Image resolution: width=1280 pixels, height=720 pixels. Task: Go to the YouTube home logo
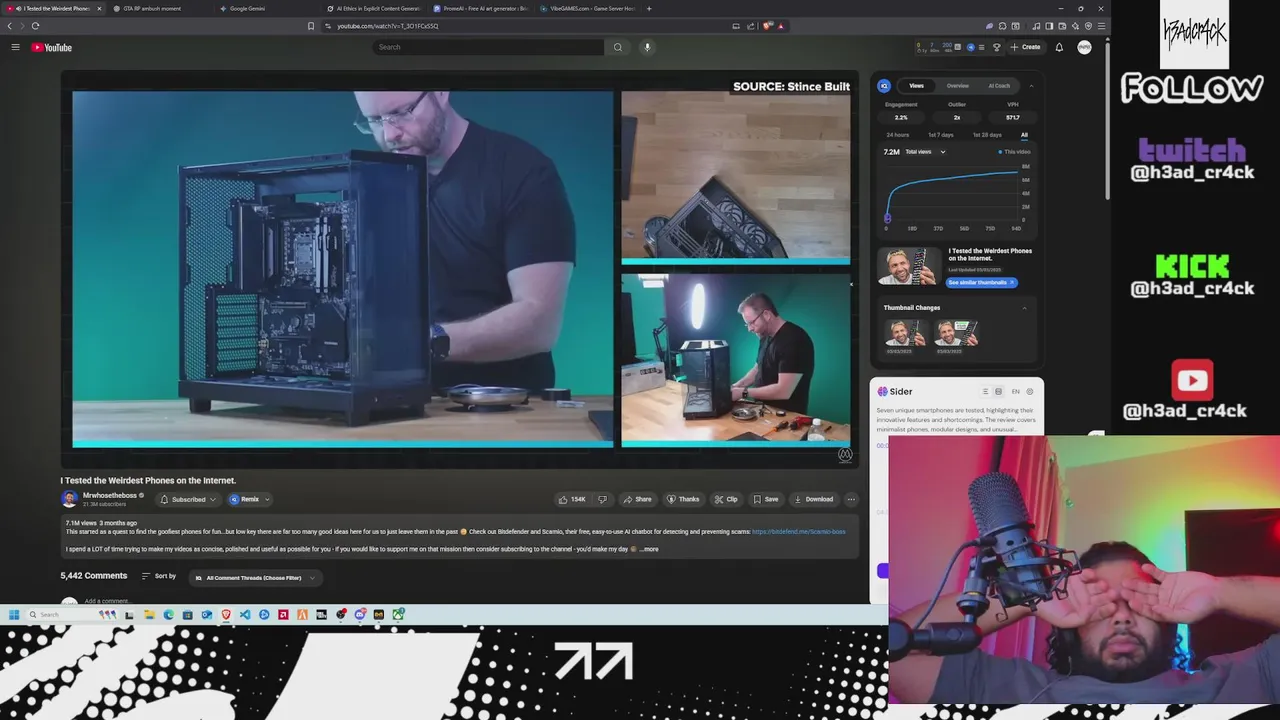point(51,47)
